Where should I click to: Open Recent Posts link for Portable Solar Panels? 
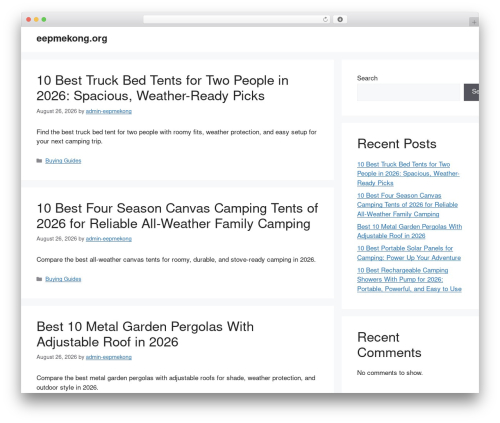point(409,253)
